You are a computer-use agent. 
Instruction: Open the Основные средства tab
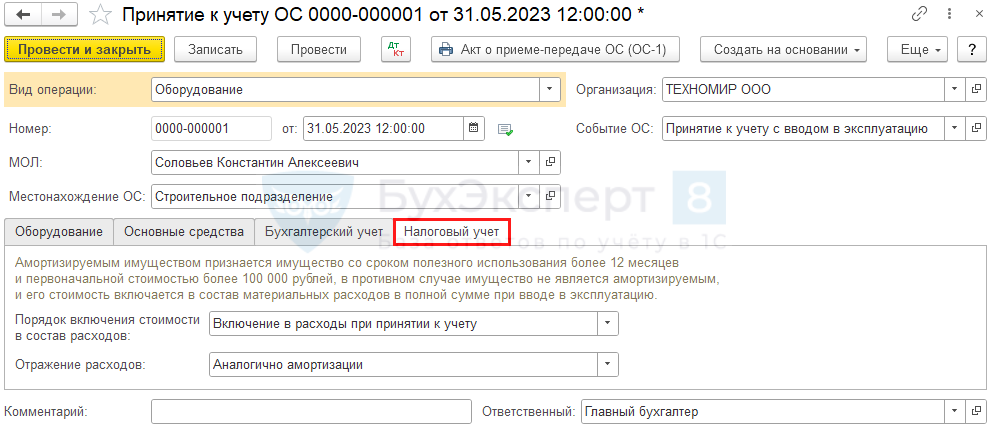coord(183,232)
